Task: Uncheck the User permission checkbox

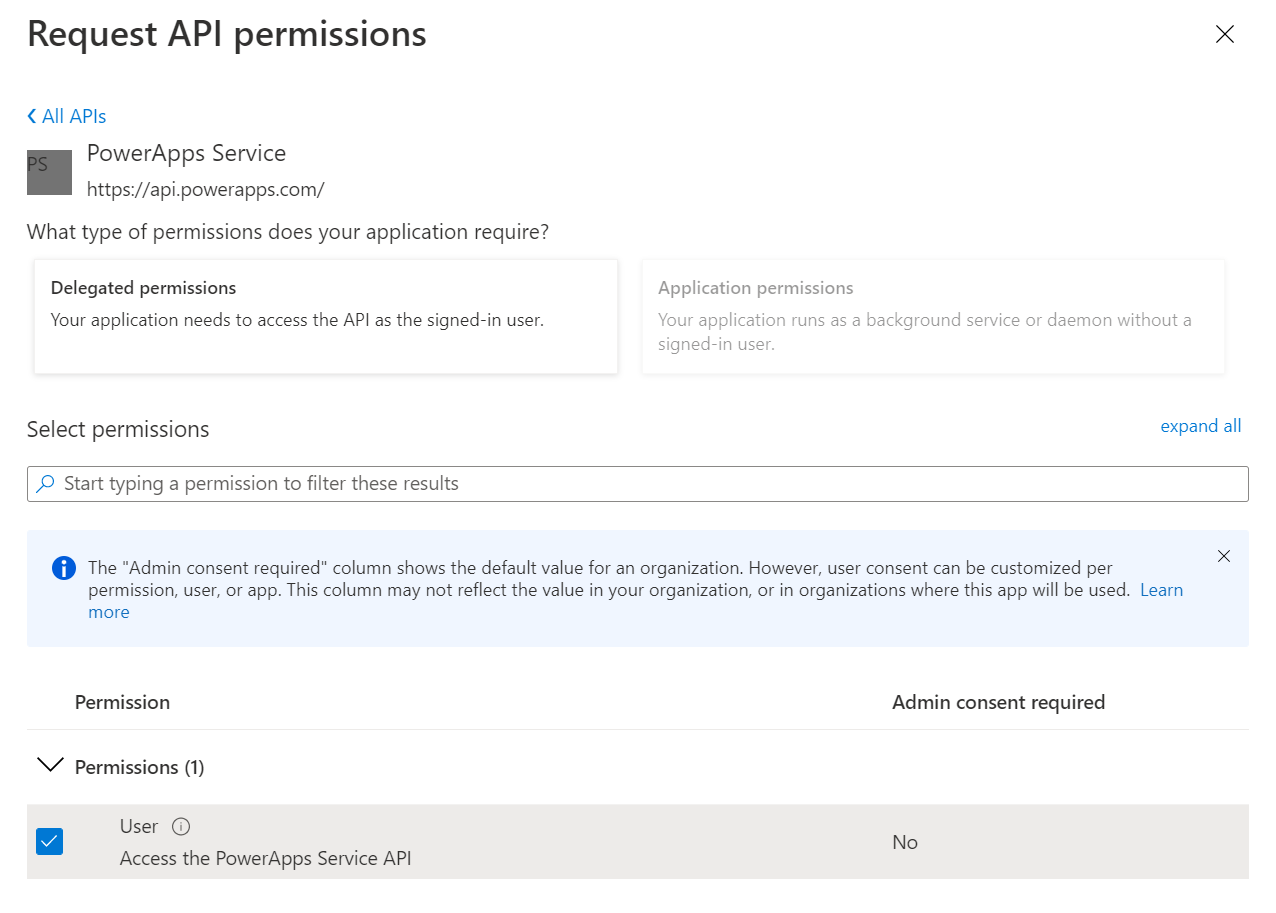Action: pos(49,842)
